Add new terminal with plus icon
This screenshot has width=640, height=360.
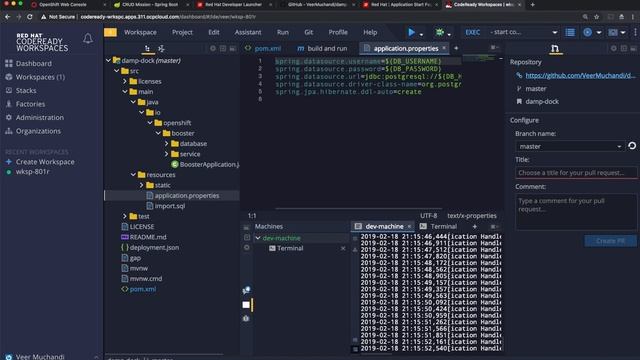click(474, 226)
